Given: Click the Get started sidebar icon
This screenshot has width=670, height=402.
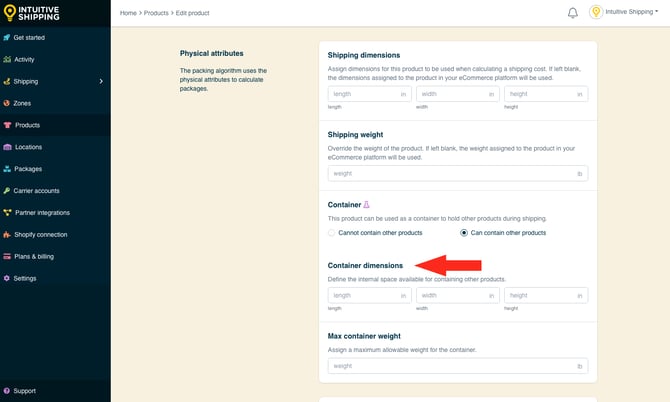Looking at the screenshot, I should point(7,37).
